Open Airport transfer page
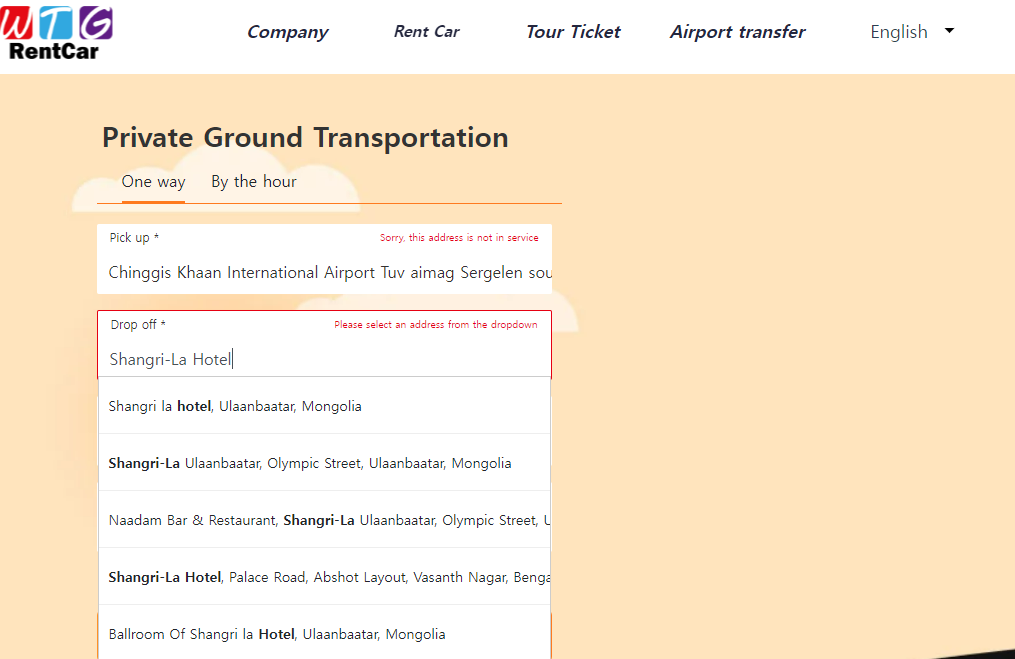This screenshot has width=1015, height=659. coord(737,32)
